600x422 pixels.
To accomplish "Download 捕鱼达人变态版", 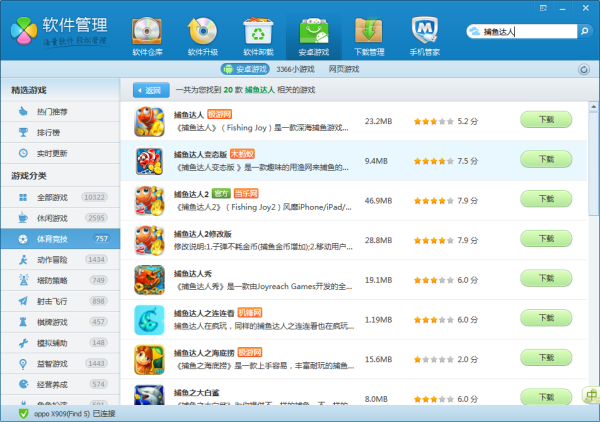I will pos(546,159).
